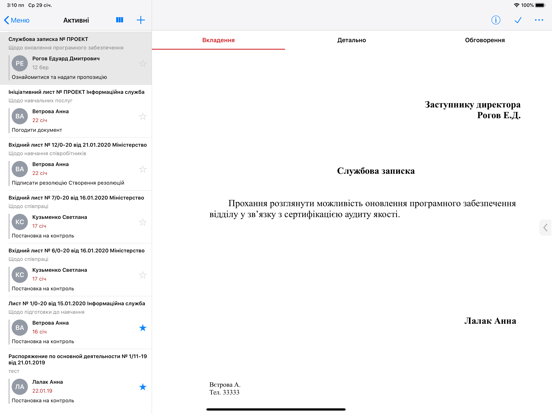Open Вхідний лист № 6/0-20 від 16.01.2020
552x414 pixels.
76,269
